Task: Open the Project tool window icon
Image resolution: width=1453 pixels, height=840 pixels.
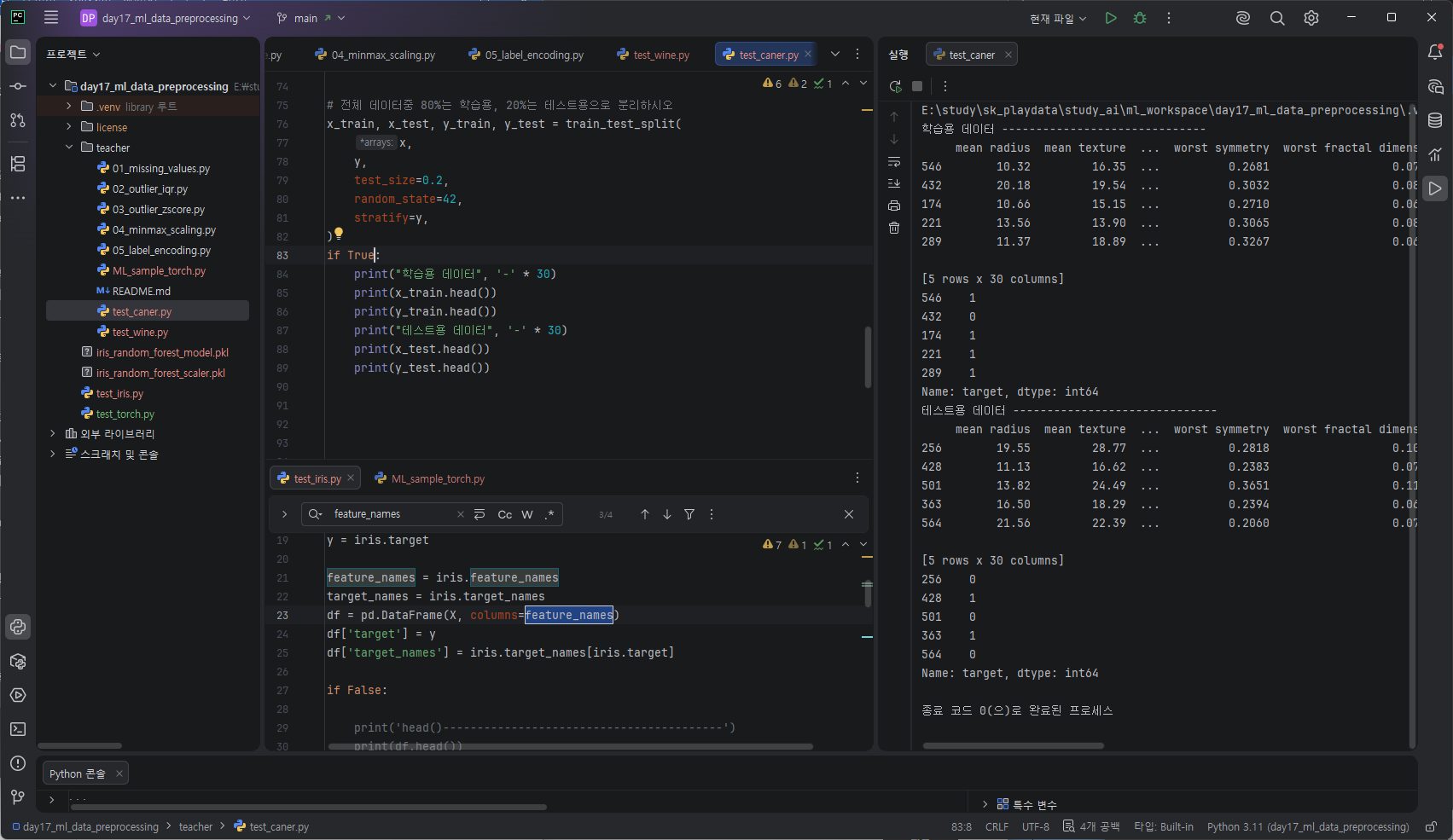Action: click(x=18, y=53)
